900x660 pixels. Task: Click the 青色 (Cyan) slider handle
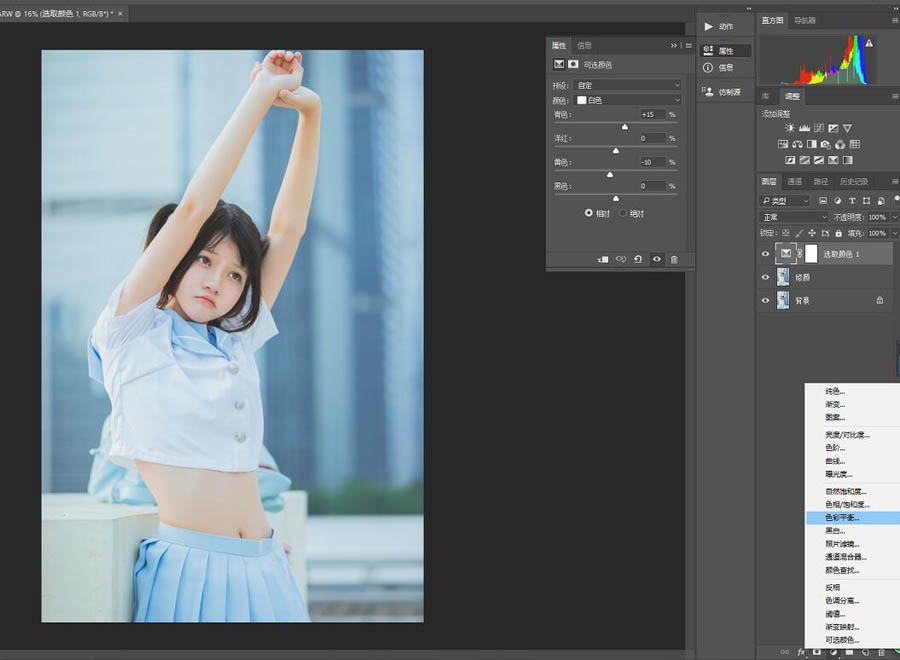coord(625,127)
